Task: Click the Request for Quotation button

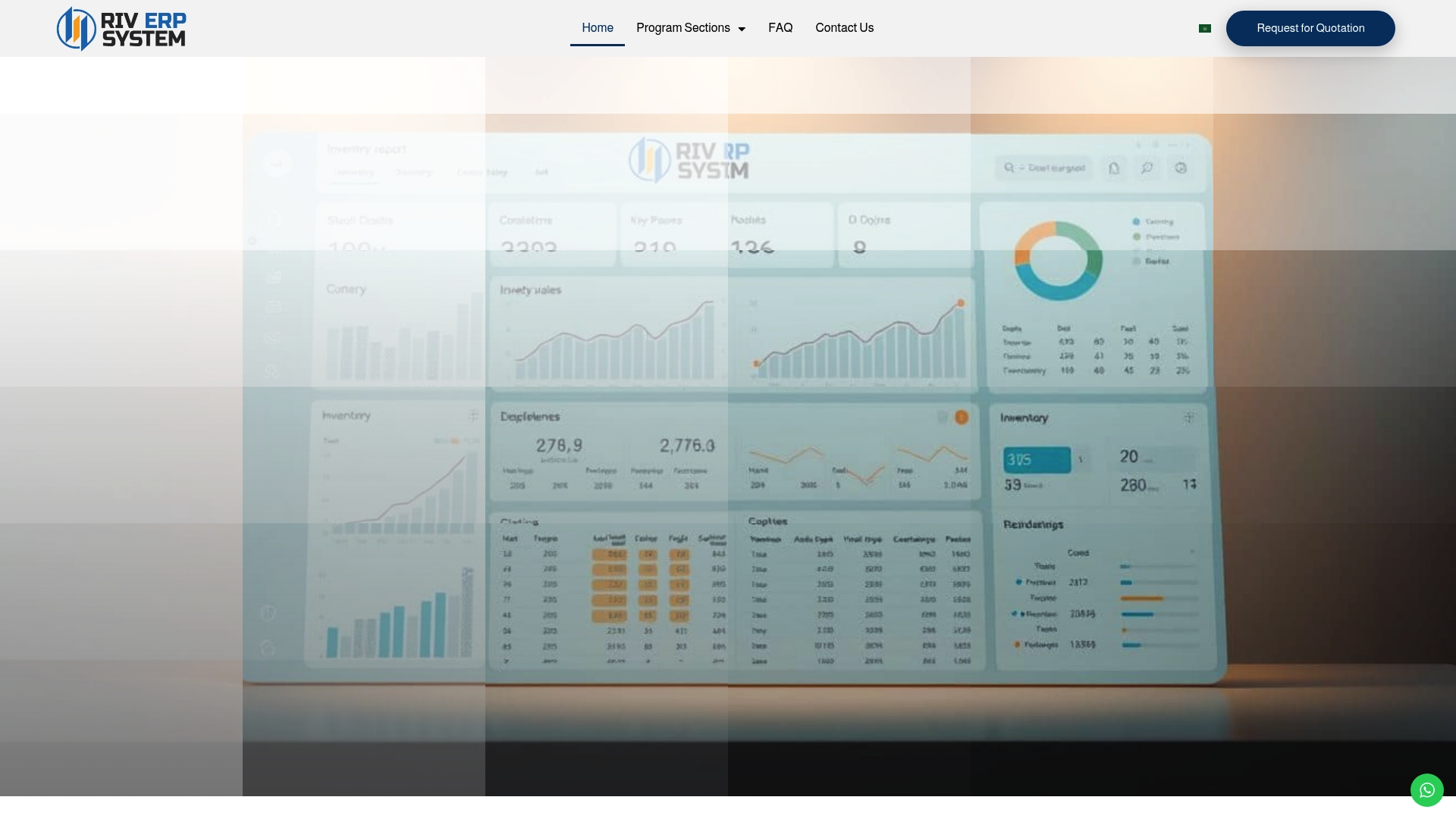Action: [1310, 28]
